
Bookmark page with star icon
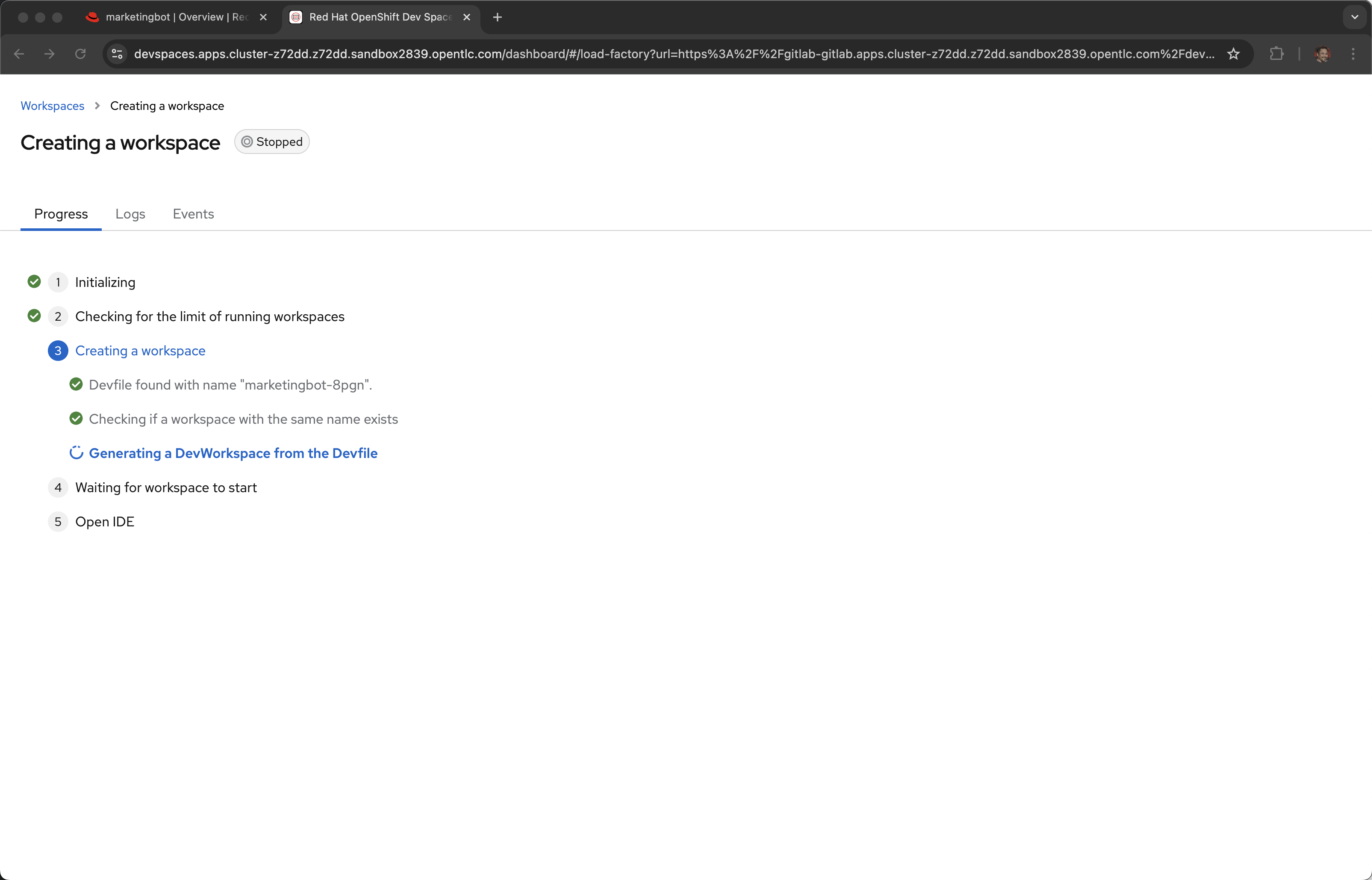[1233, 54]
